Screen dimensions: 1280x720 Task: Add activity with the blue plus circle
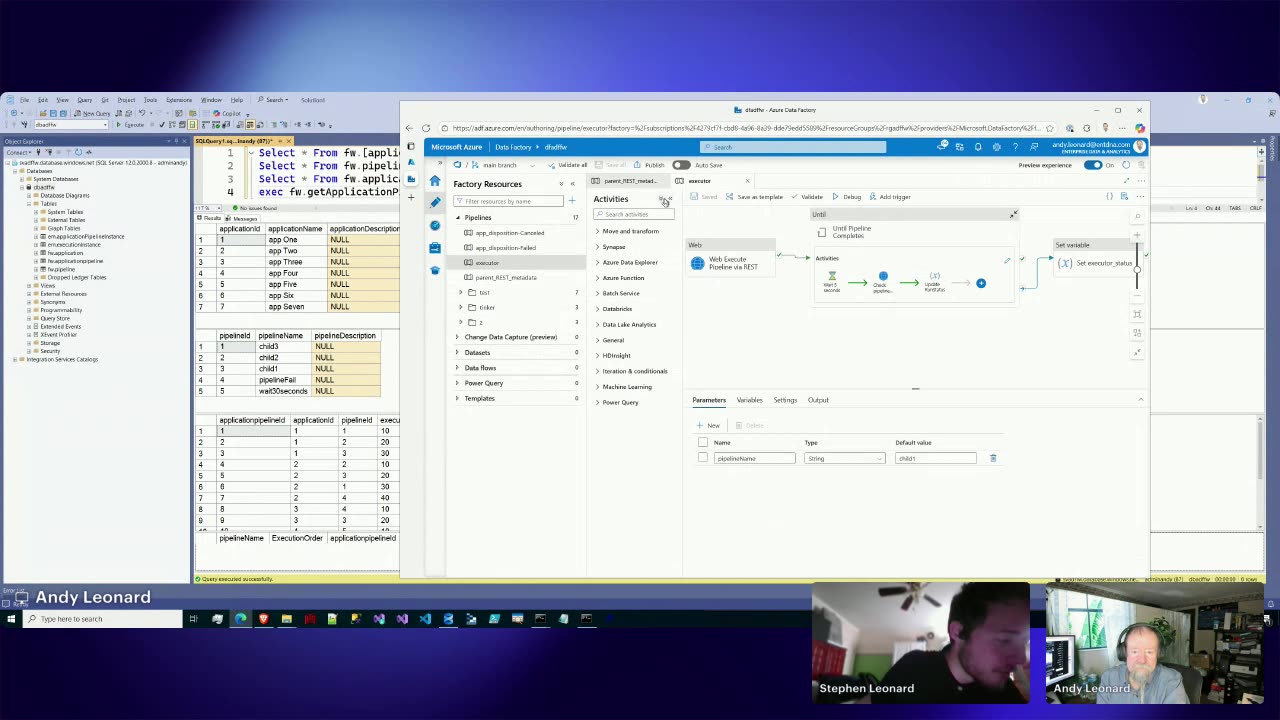pyautogui.click(x=981, y=284)
